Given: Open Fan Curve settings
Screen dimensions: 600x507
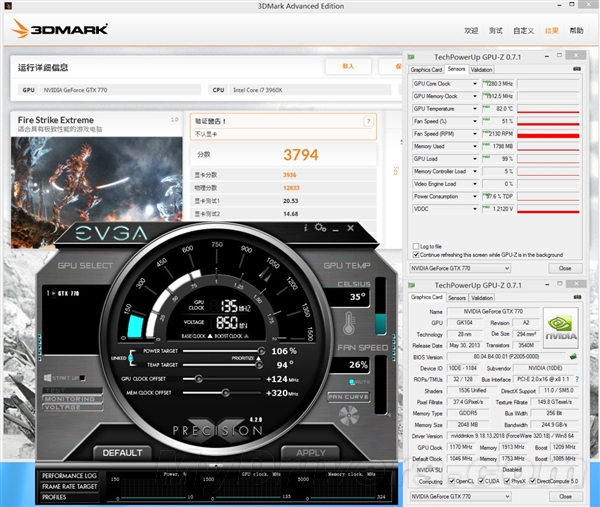Looking at the screenshot, I should tap(348, 397).
